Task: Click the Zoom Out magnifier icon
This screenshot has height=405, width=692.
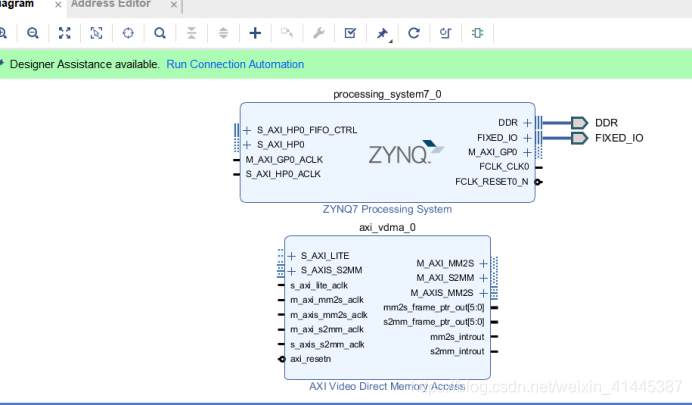Action: 33,33
